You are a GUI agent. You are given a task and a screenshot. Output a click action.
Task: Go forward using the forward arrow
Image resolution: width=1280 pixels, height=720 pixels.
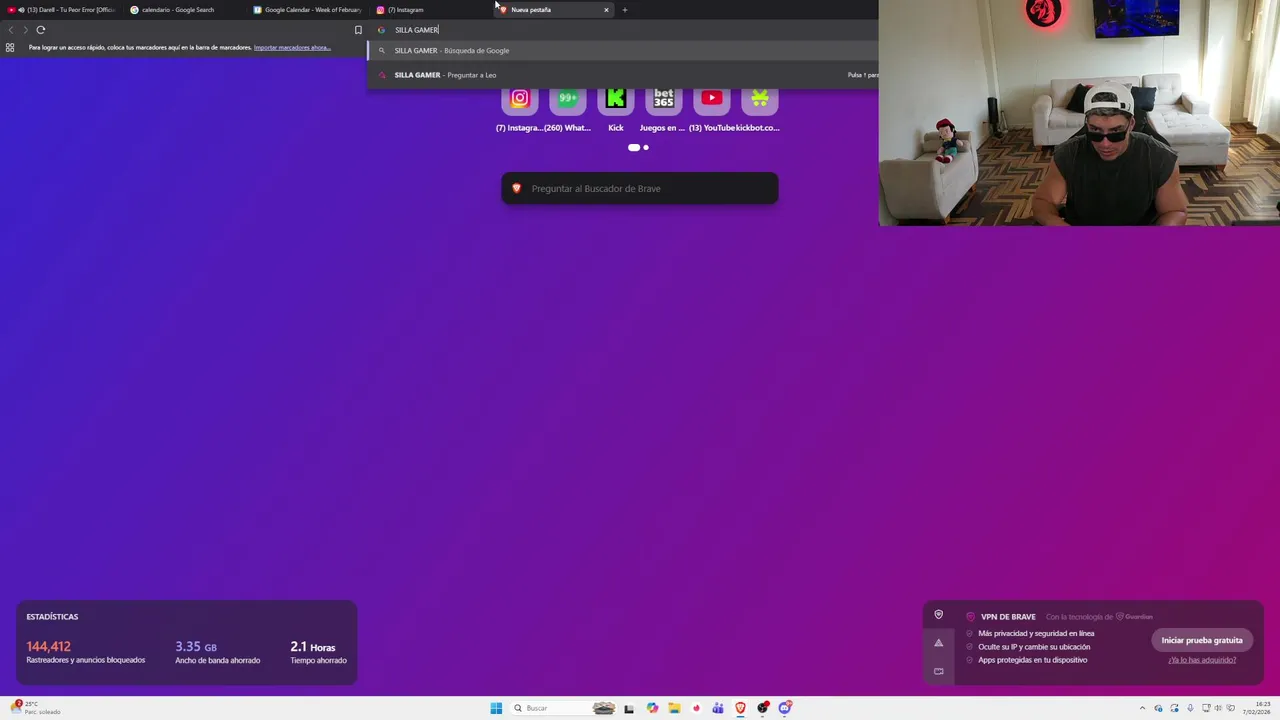click(x=26, y=30)
